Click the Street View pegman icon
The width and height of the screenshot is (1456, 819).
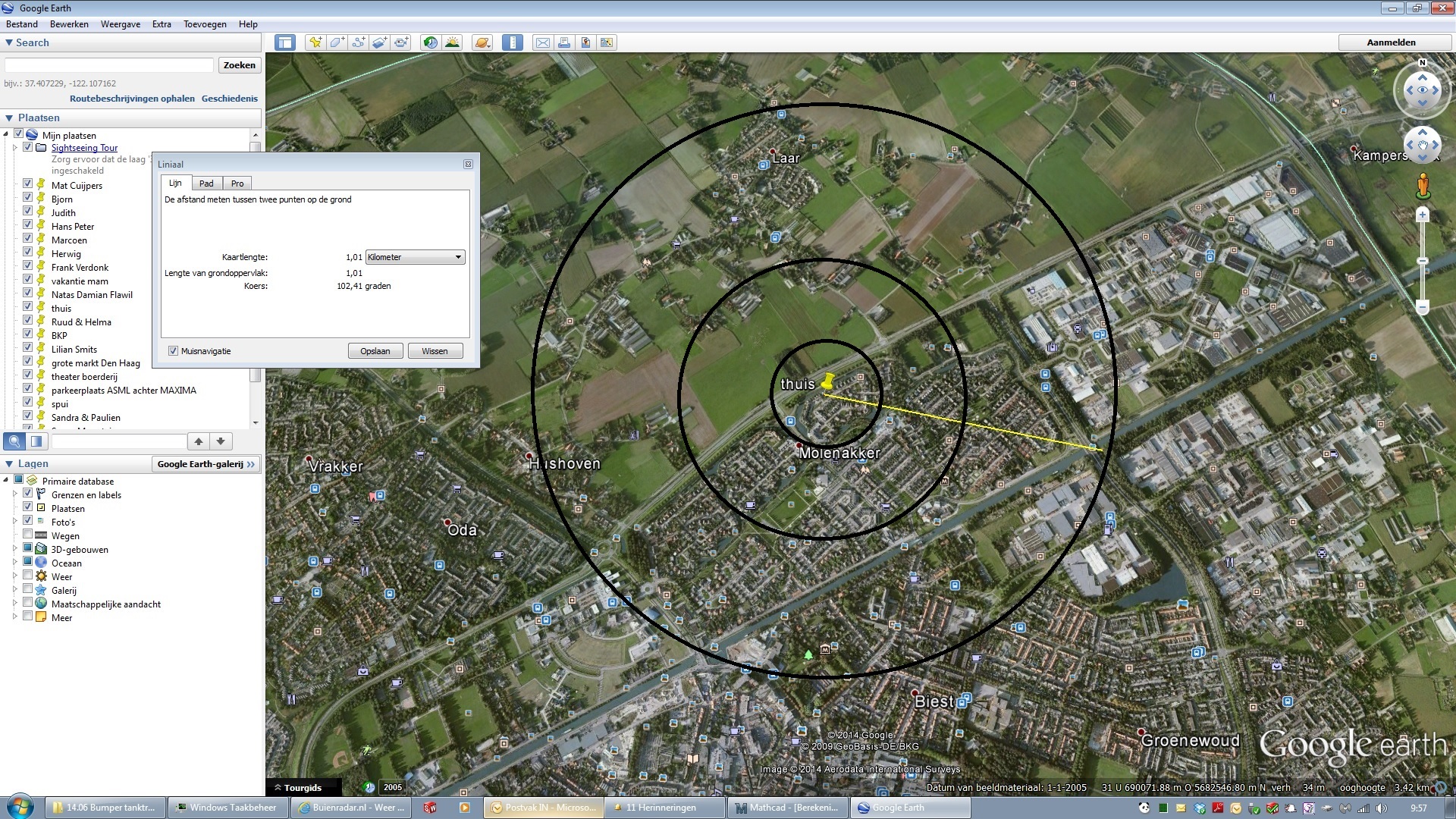point(1423,186)
